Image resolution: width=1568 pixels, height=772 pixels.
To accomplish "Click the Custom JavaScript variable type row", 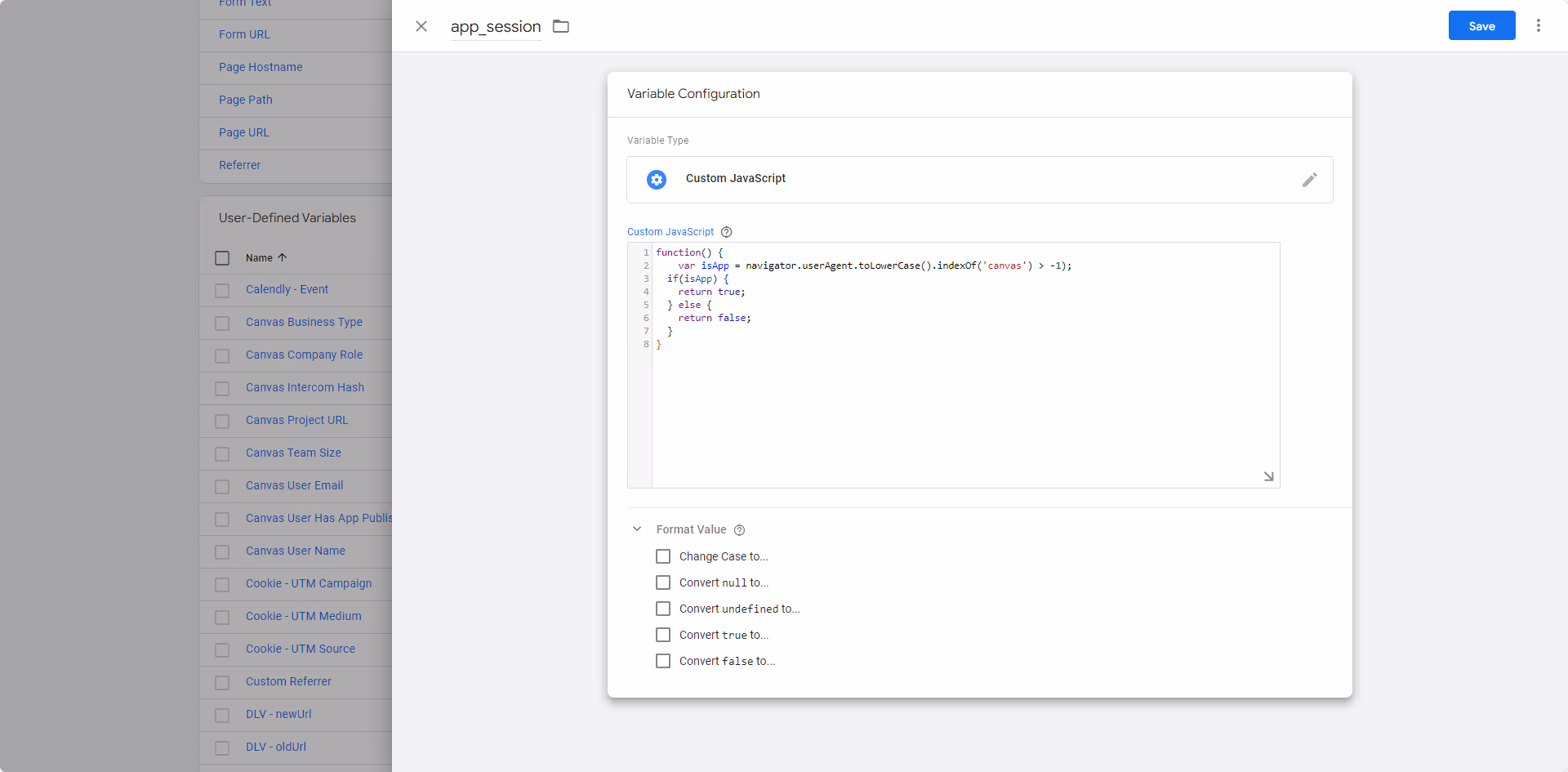I will [979, 180].
